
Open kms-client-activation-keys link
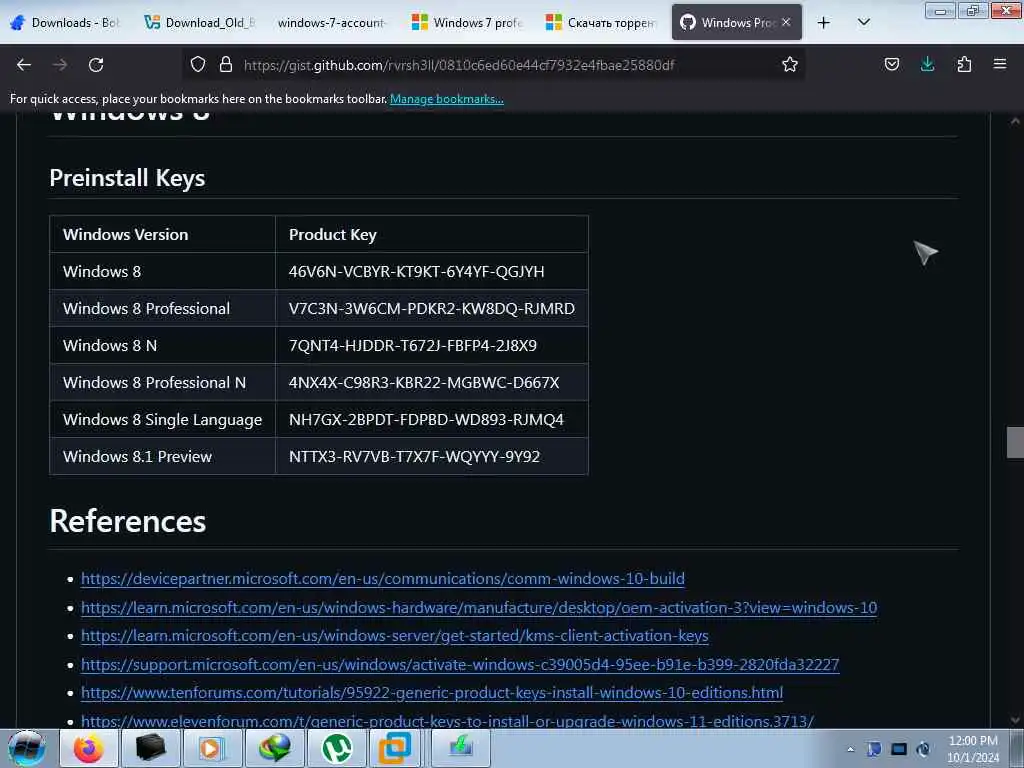point(394,635)
